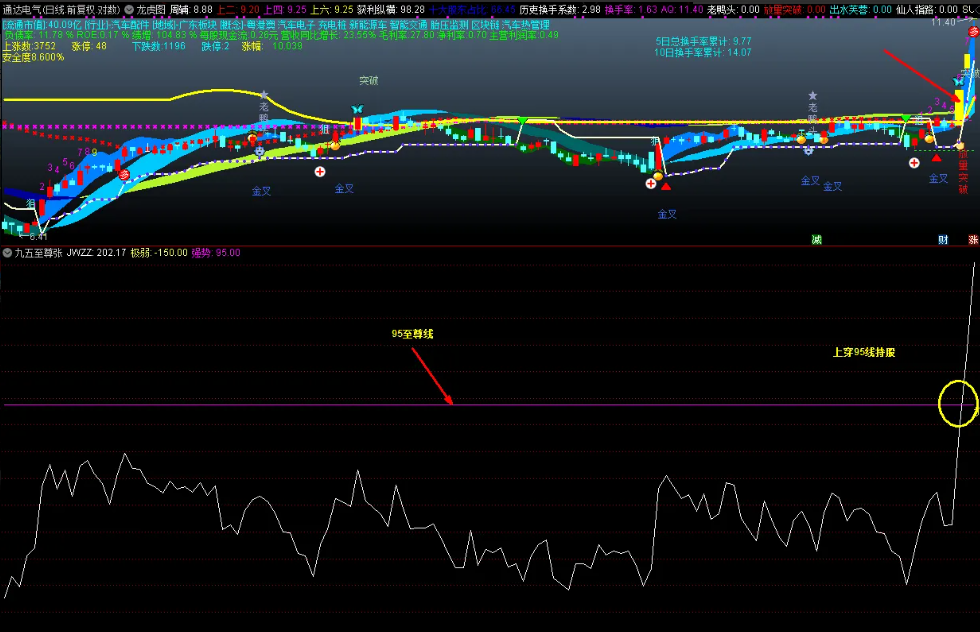Click the 上穿95线持股 annotation text
The width and height of the screenshot is (980, 632).
point(863,352)
